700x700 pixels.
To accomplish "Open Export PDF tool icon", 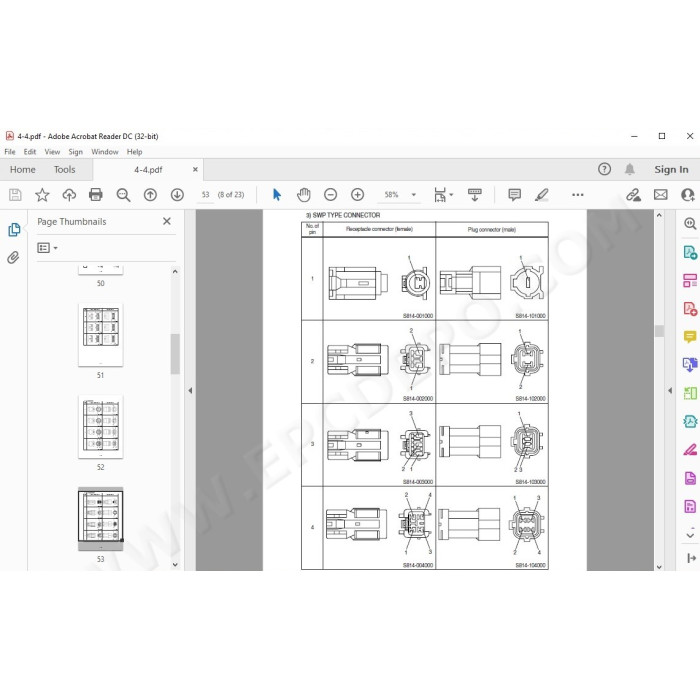I will [x=690, y=251].
